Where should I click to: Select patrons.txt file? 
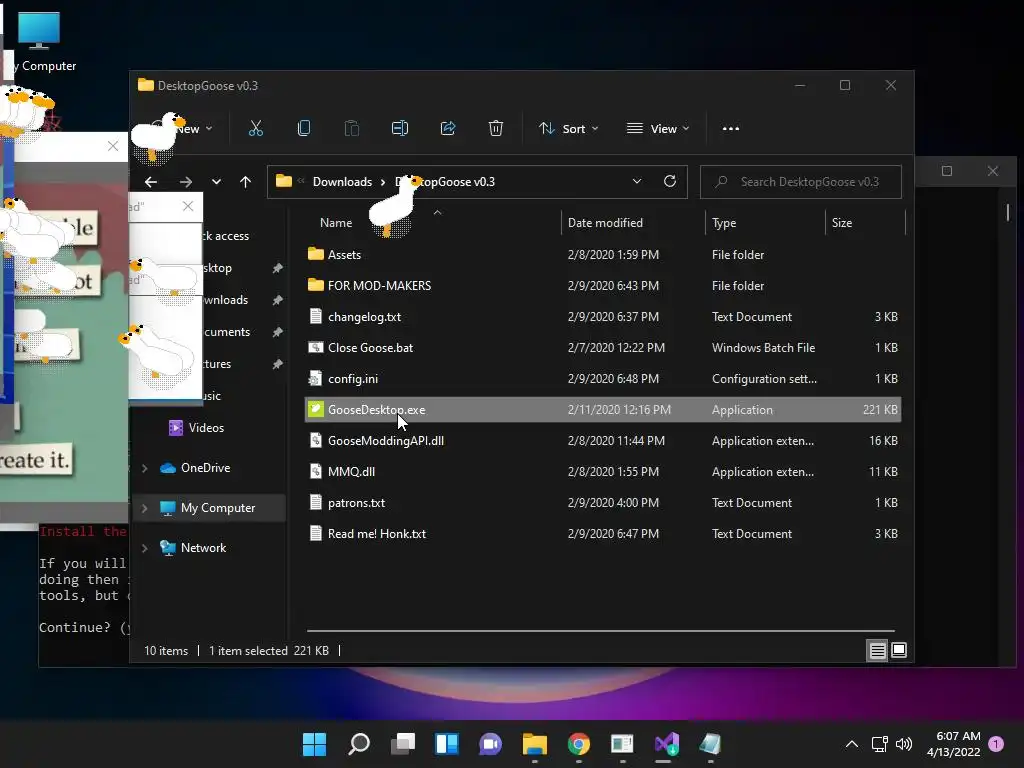(x=603, y=503)
